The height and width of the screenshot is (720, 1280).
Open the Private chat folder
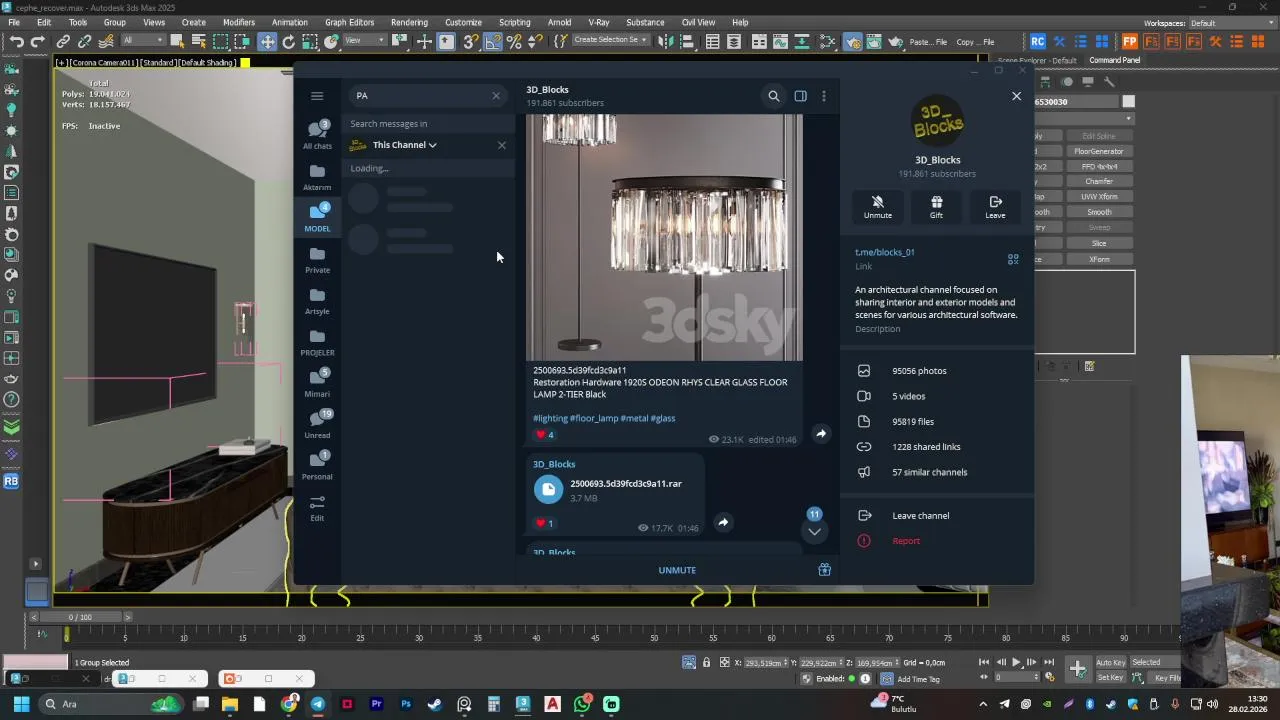pyautogui.click(x=317, y=260)
